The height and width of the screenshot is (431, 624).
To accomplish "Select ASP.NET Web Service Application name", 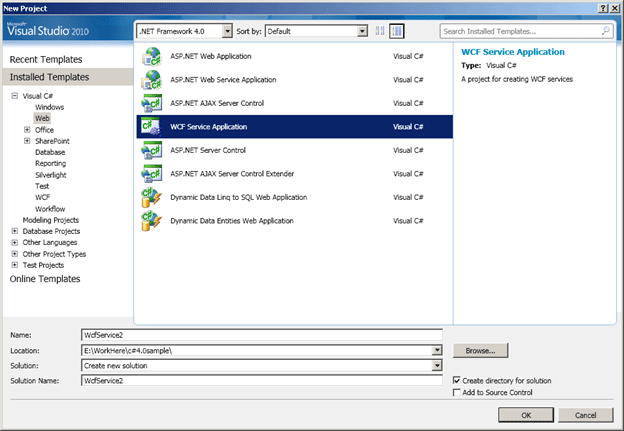I will click(x=223, y=80).
